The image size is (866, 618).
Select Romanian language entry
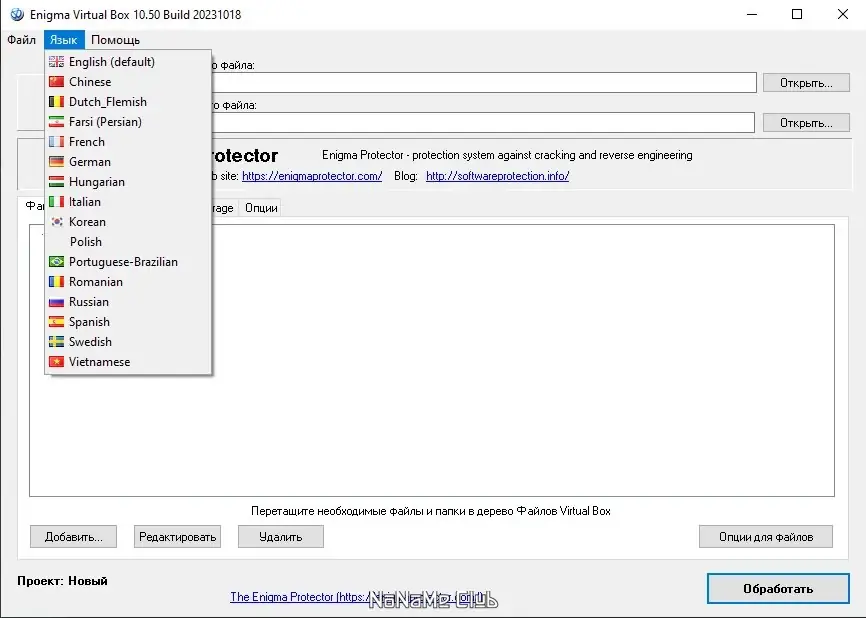128,282
